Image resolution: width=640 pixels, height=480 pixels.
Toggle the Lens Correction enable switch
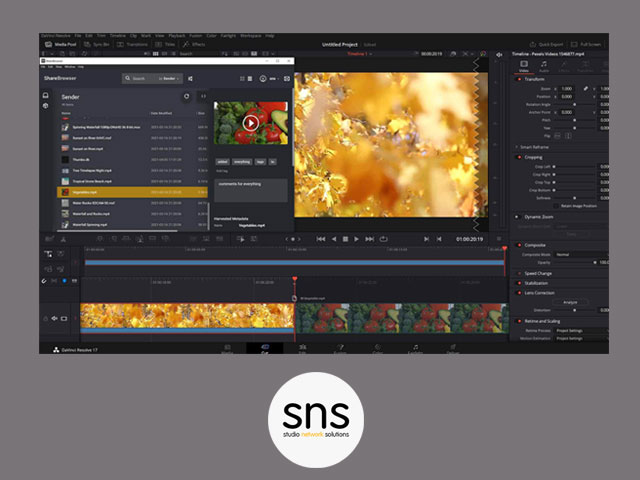519,293
